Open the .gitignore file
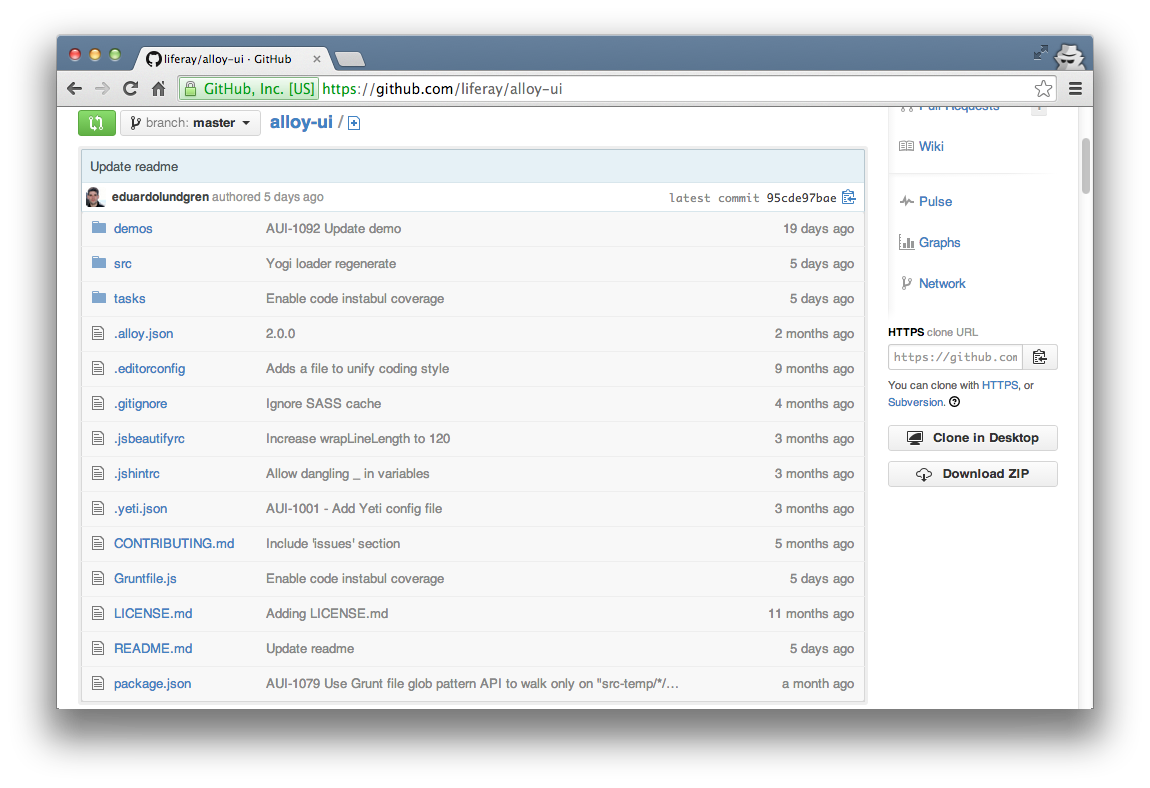This screenshot has height=788, width=1150. (140, 404)
